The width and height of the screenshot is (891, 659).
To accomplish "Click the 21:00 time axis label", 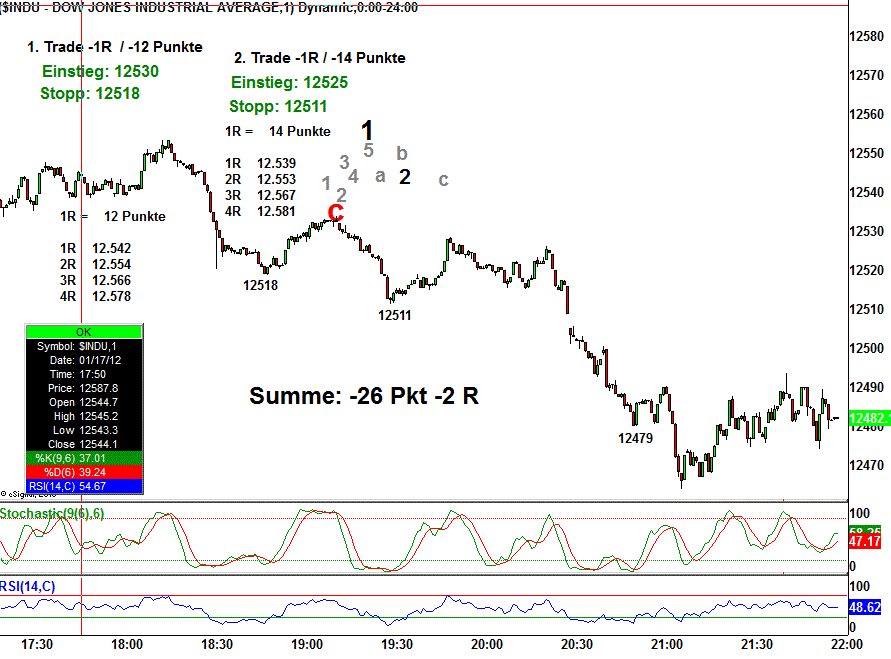I will click(667, 643).
